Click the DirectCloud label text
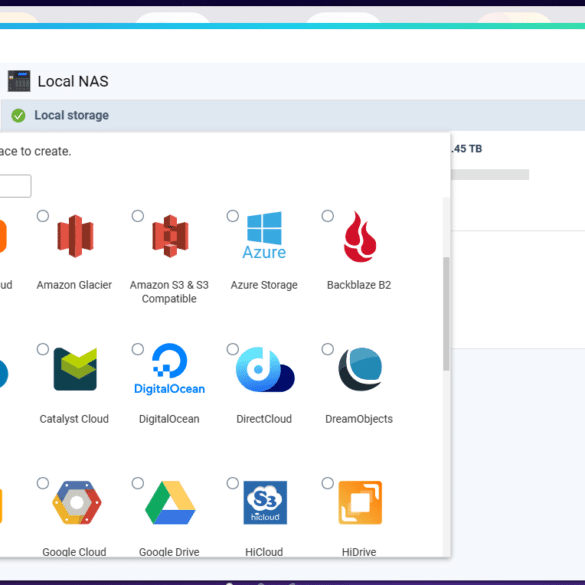The height and width of the screenshot is (585, 585). [264, 419]
